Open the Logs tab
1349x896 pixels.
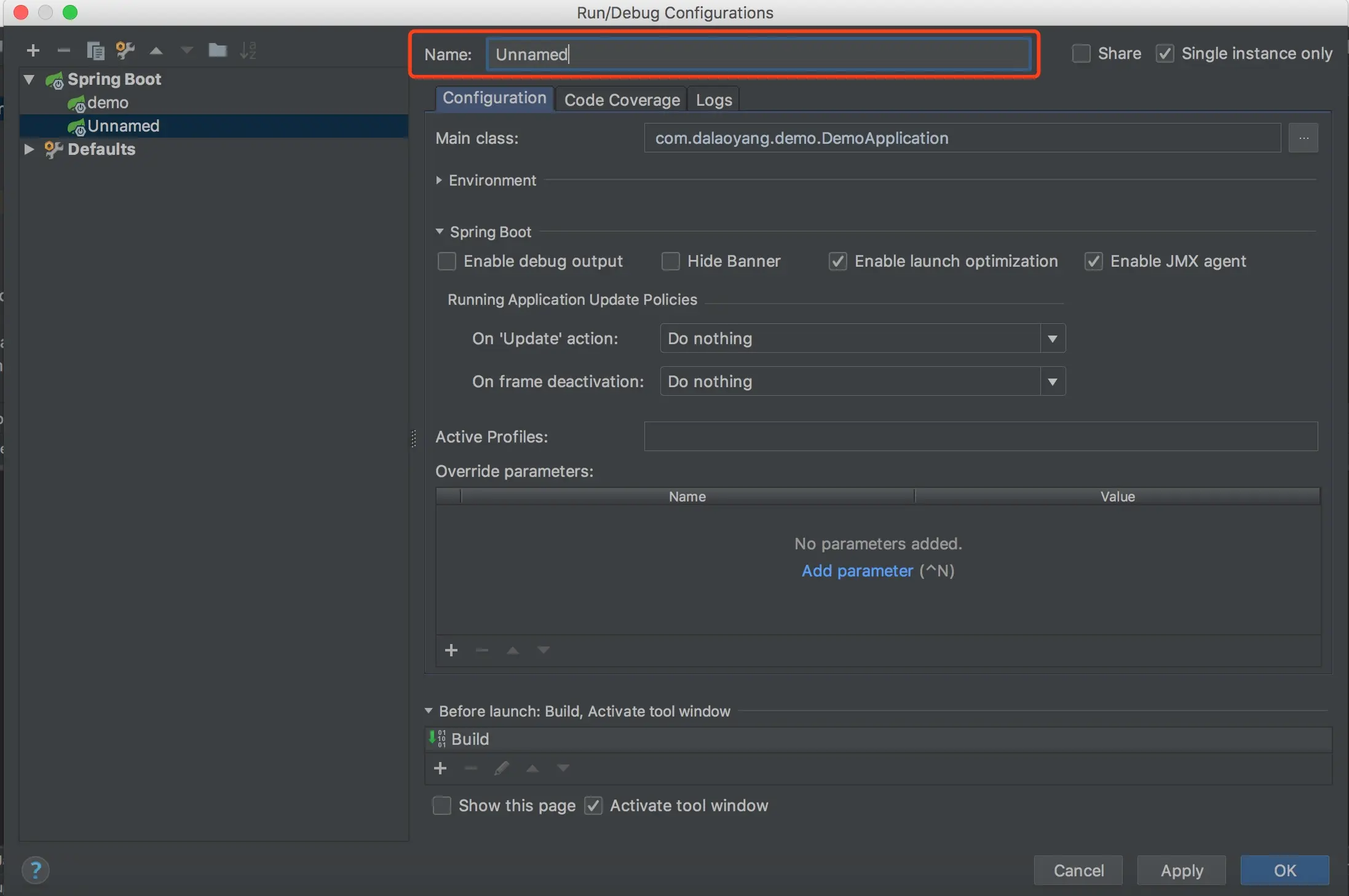(x=713, y=100)
